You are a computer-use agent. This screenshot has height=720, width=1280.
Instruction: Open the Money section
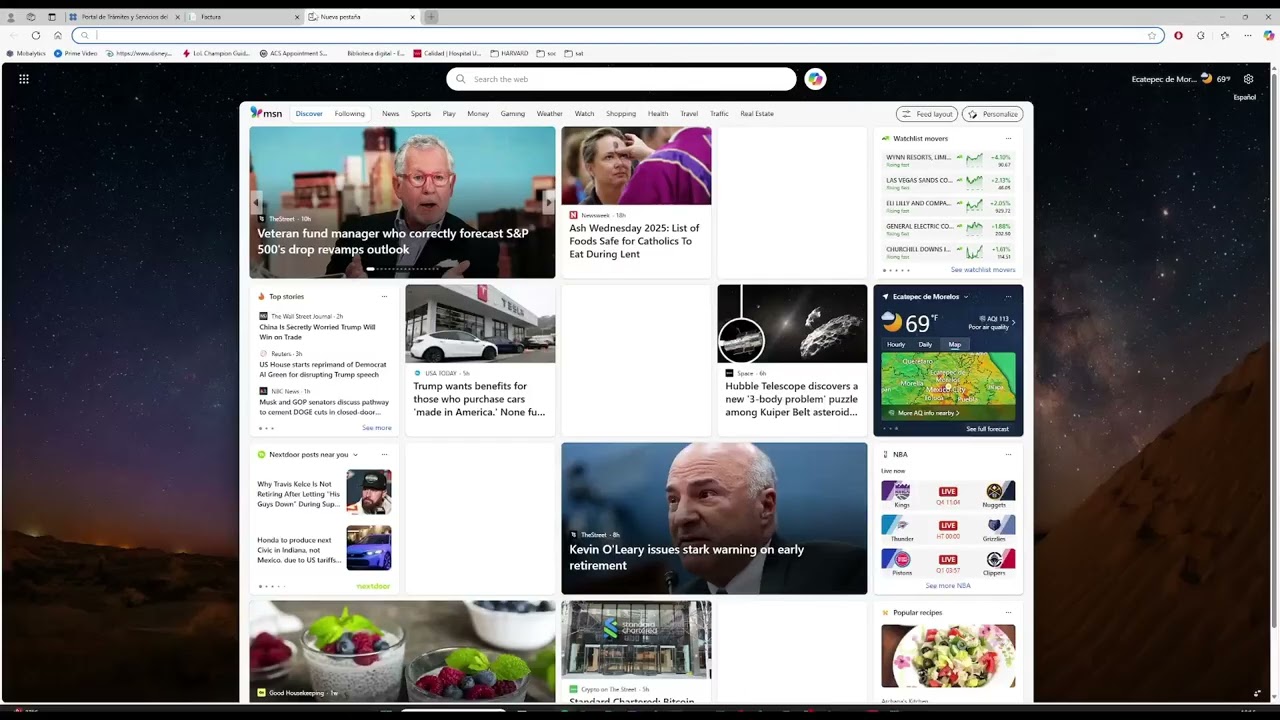pos(478,114)
